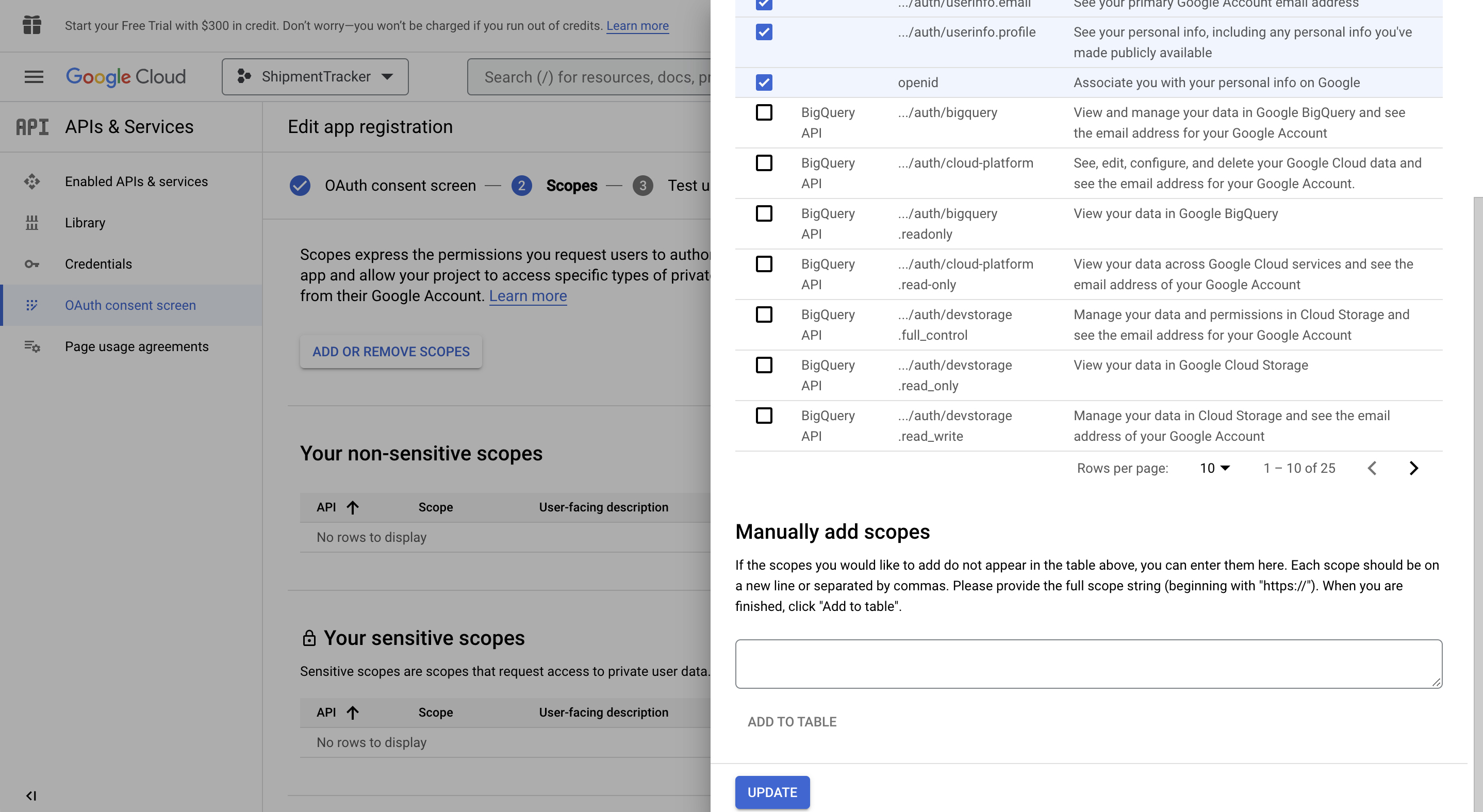
Task: Uncheck the userinfo.profile scope
Action: 764,32
